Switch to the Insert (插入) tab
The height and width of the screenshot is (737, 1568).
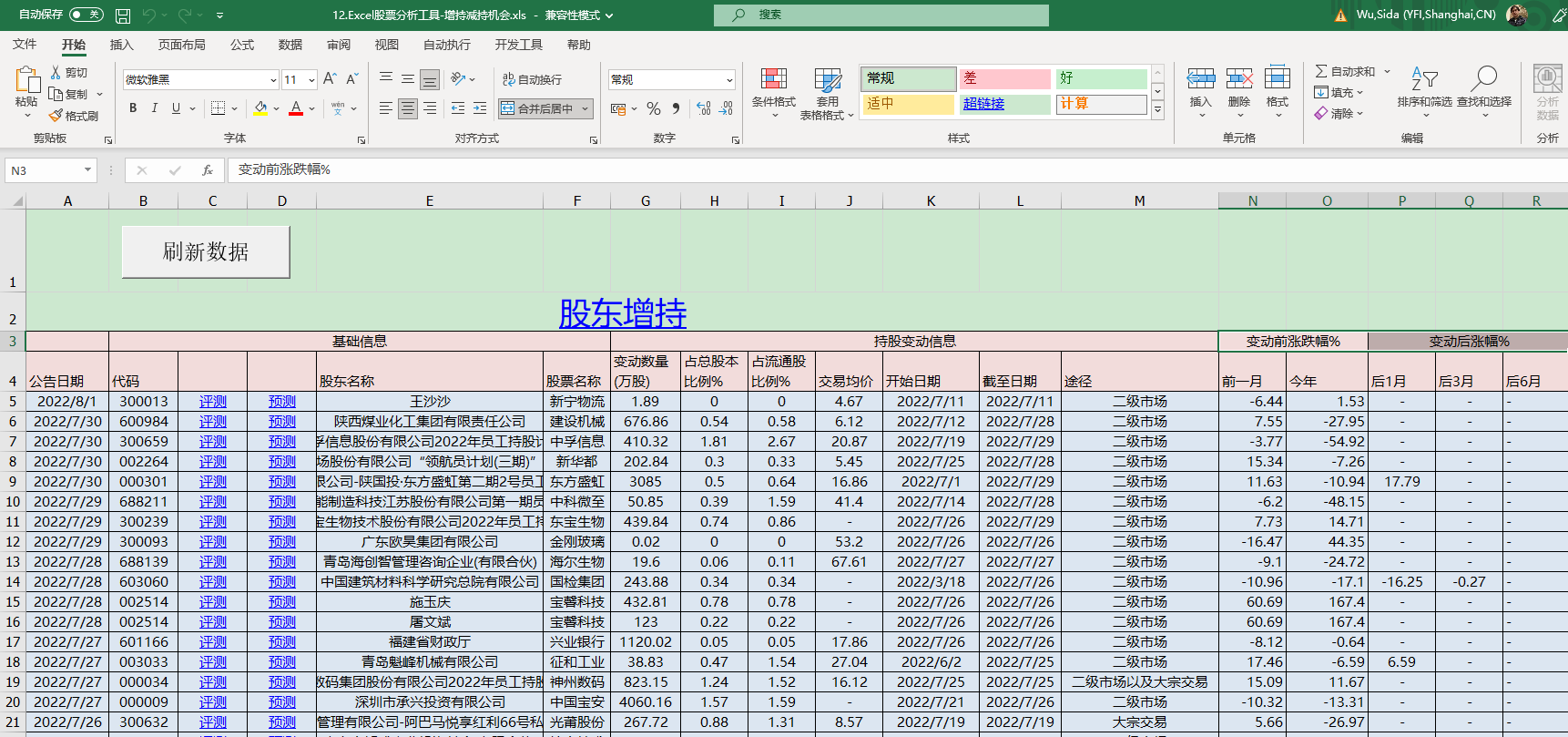click(121, 45)
